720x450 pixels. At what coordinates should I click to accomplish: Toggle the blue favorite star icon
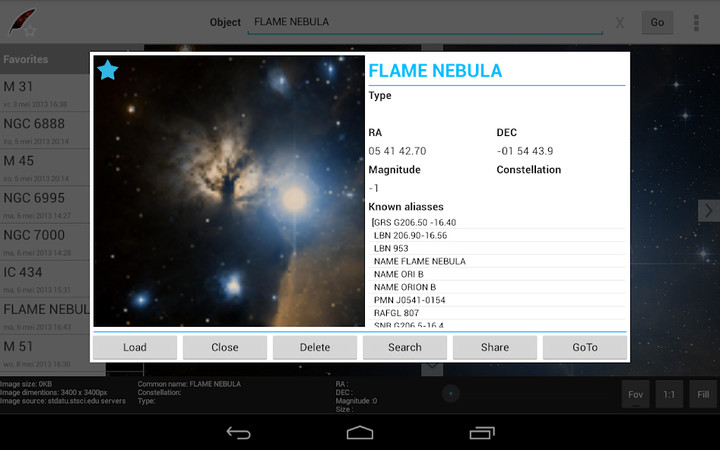pyautogui.click(x=108, y=70)
